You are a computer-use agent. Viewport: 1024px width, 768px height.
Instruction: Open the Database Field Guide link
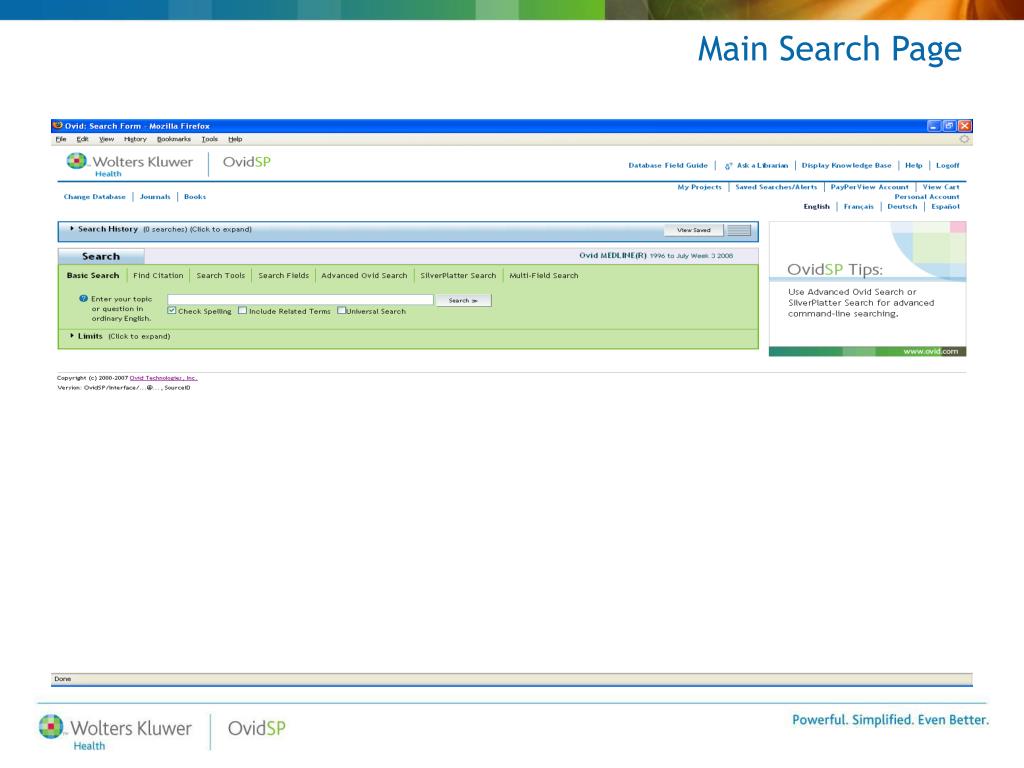[668, 166]
